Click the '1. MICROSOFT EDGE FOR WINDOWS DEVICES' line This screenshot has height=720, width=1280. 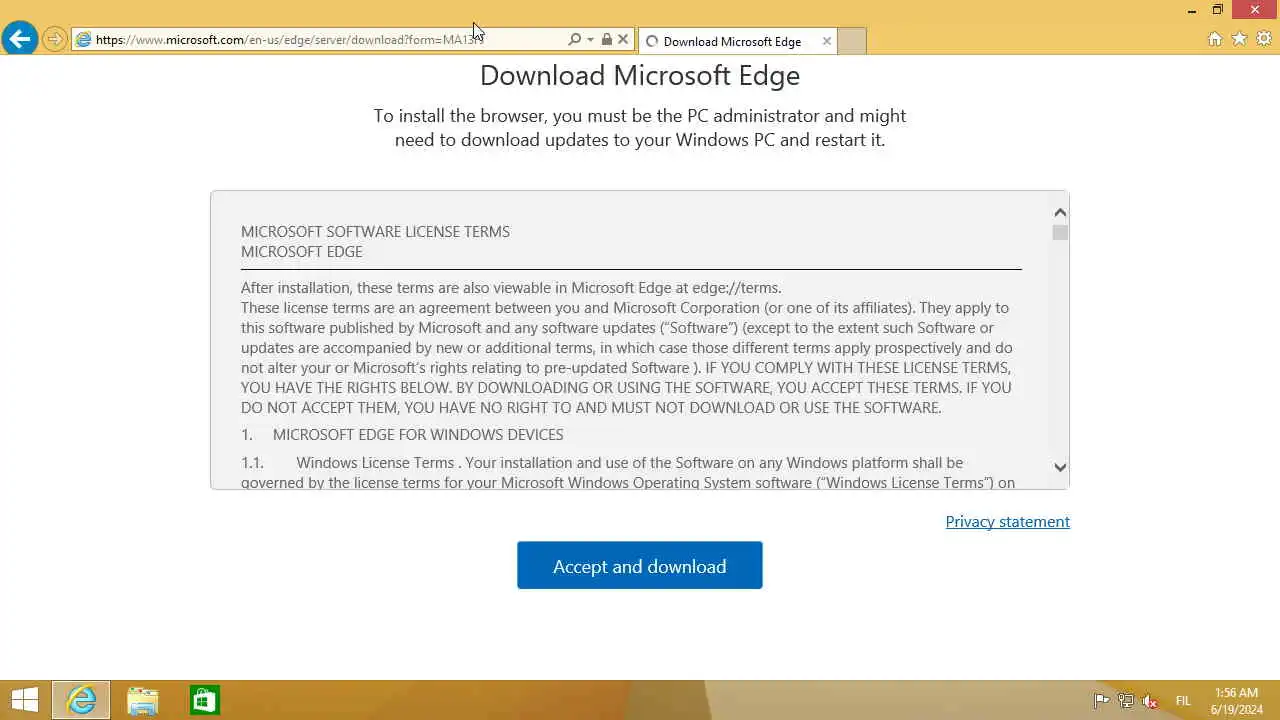pos(402,435)
